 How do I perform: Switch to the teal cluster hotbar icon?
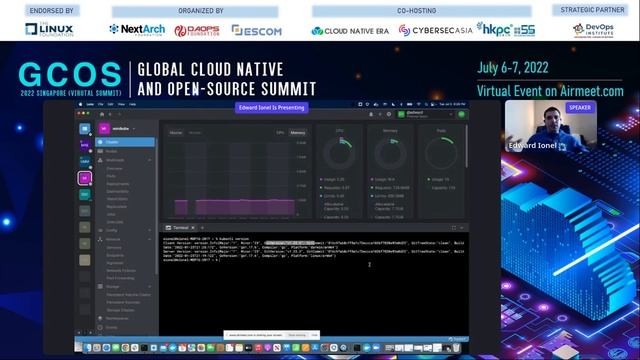[85, 194]
